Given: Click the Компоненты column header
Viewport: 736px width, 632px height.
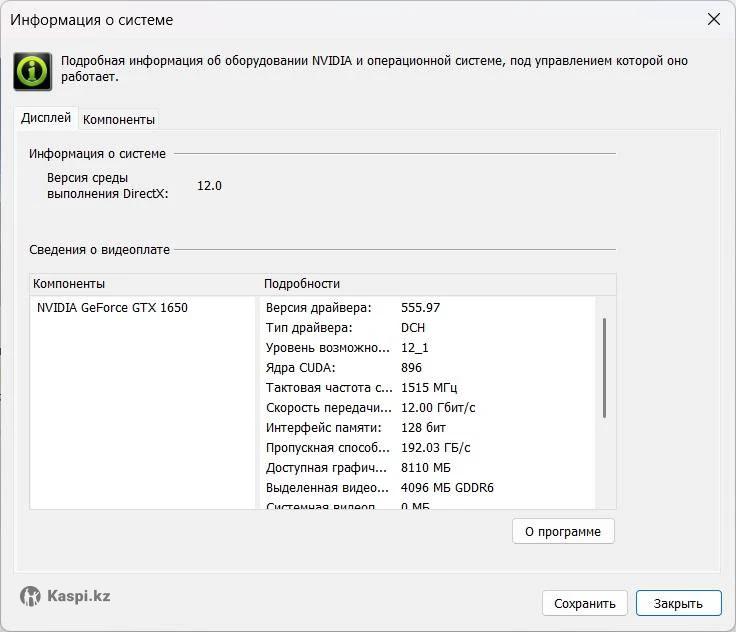Looking at the screenshot, I should tap(69, 284).
